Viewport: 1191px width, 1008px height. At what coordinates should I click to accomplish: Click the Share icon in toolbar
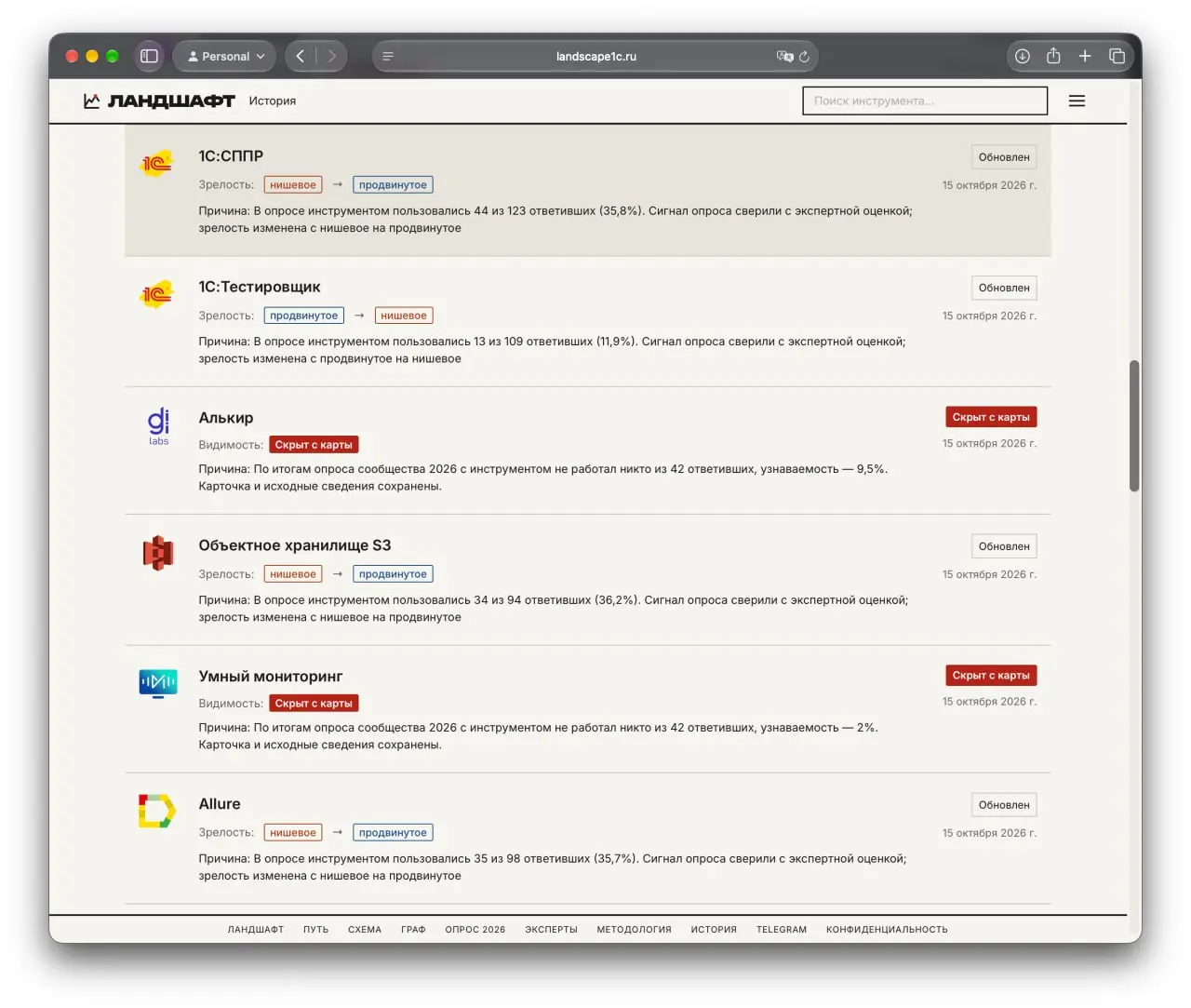click(x=1053, y=56)
